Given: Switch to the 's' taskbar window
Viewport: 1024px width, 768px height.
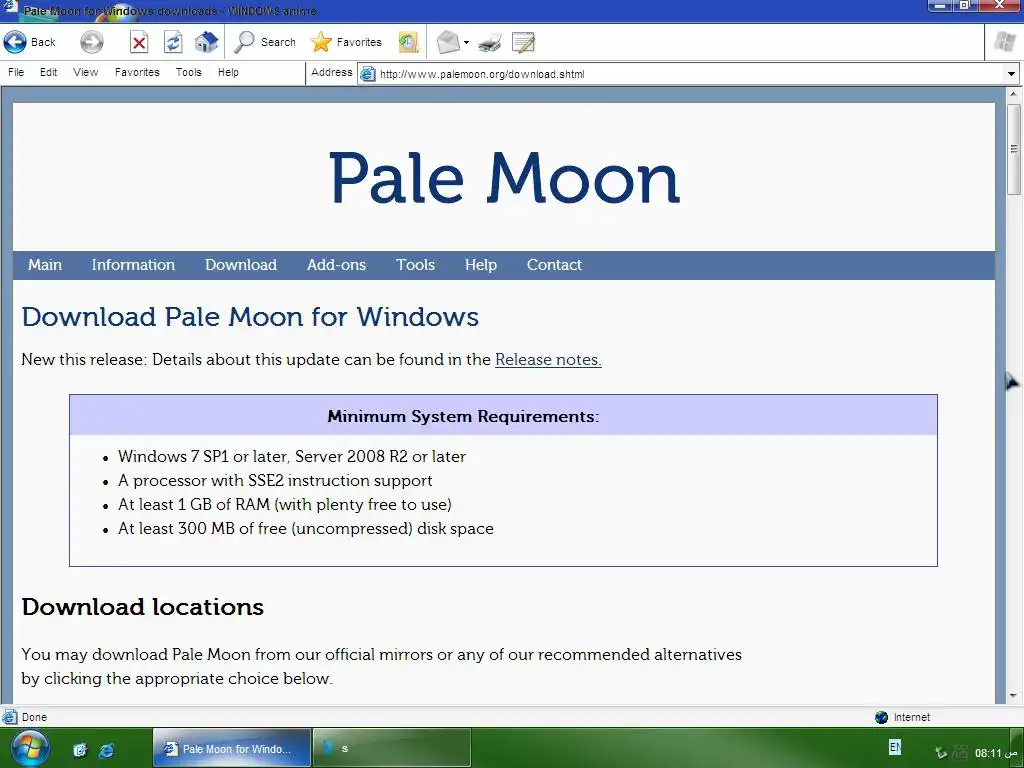Looking at the screenshot, I should (392, 749).
